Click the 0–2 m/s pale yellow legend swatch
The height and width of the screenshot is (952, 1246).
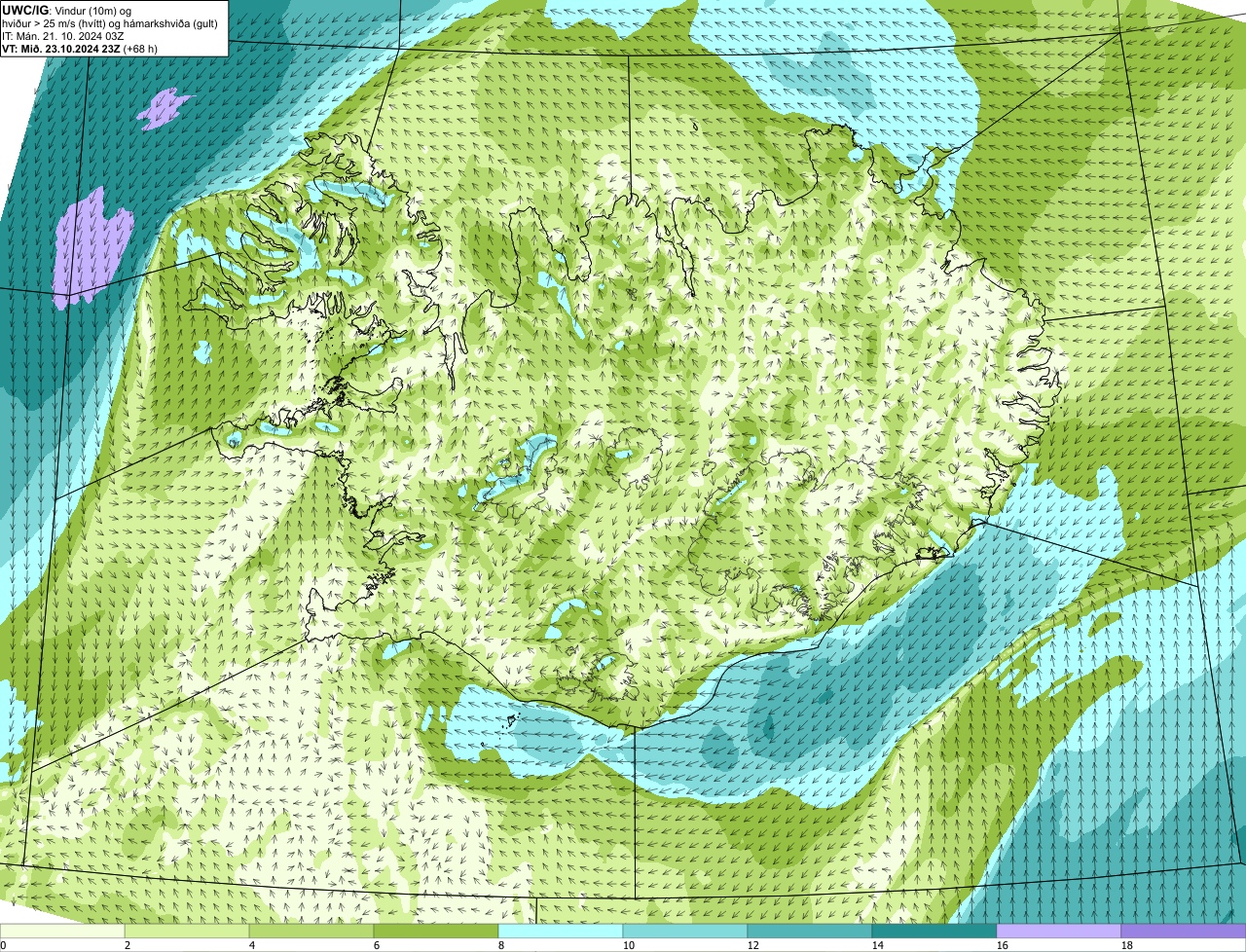(x=62, y=931)
